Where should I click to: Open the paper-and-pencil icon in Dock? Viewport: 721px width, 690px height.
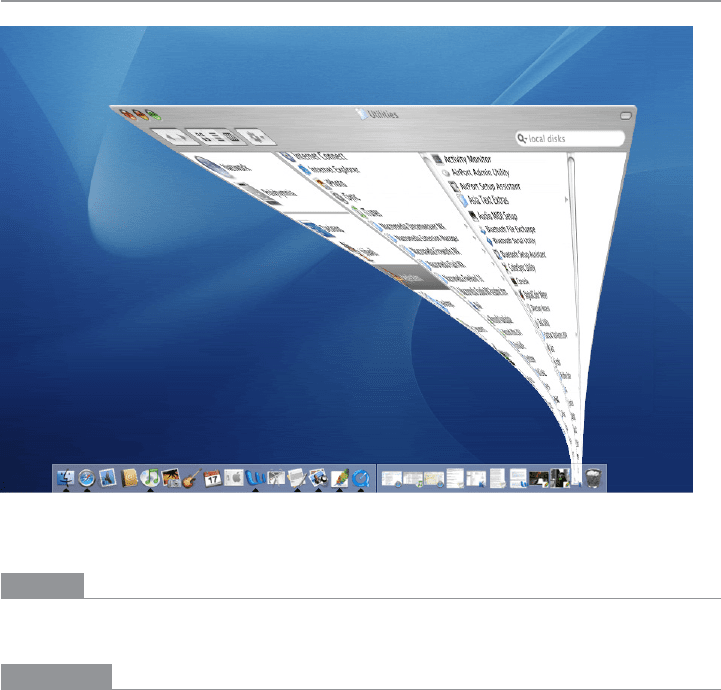[297, 478]
